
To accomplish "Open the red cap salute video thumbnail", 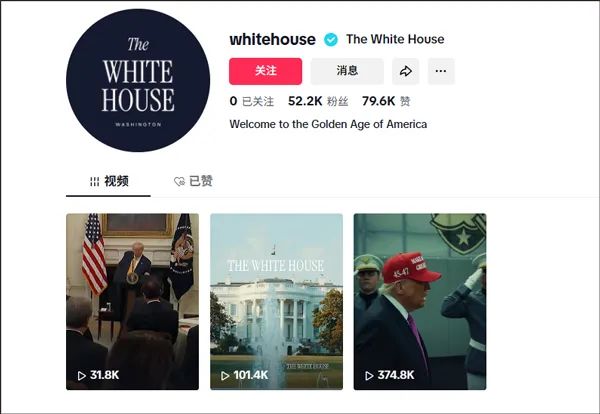I will click(x=420, y=302).
